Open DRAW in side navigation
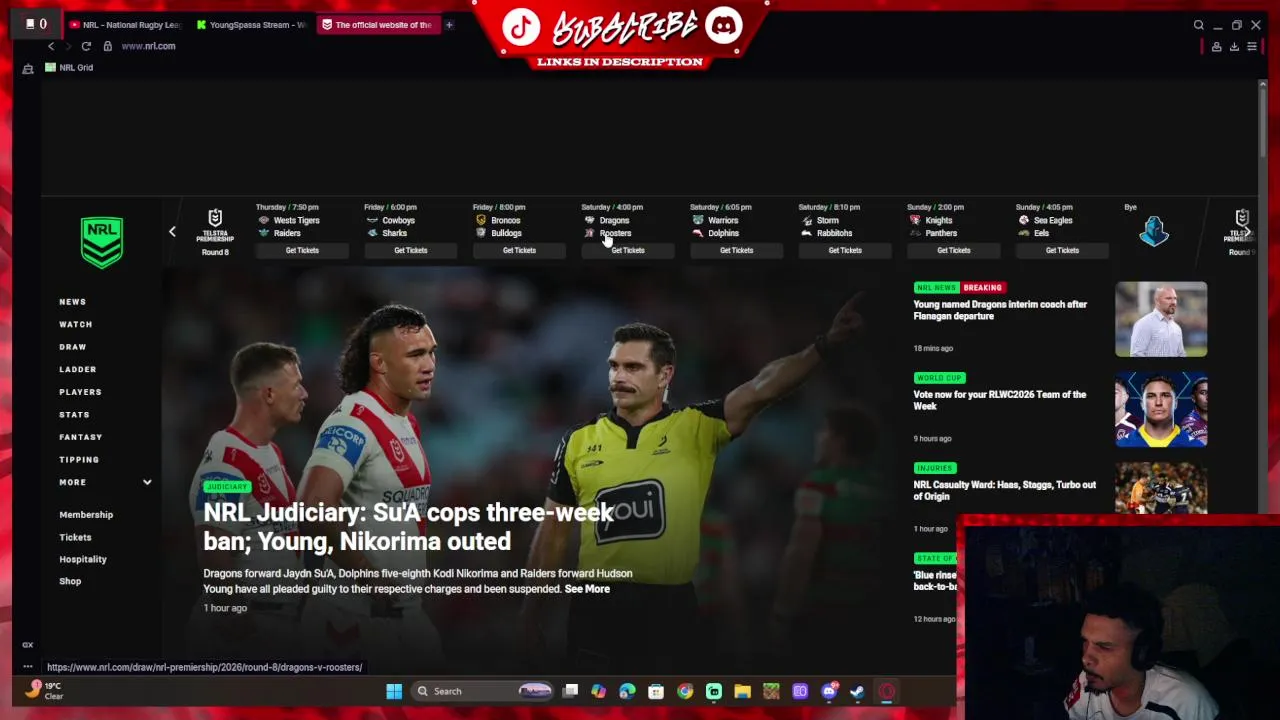This screenshot has width=1280, height=720. (x=73, y=347)
